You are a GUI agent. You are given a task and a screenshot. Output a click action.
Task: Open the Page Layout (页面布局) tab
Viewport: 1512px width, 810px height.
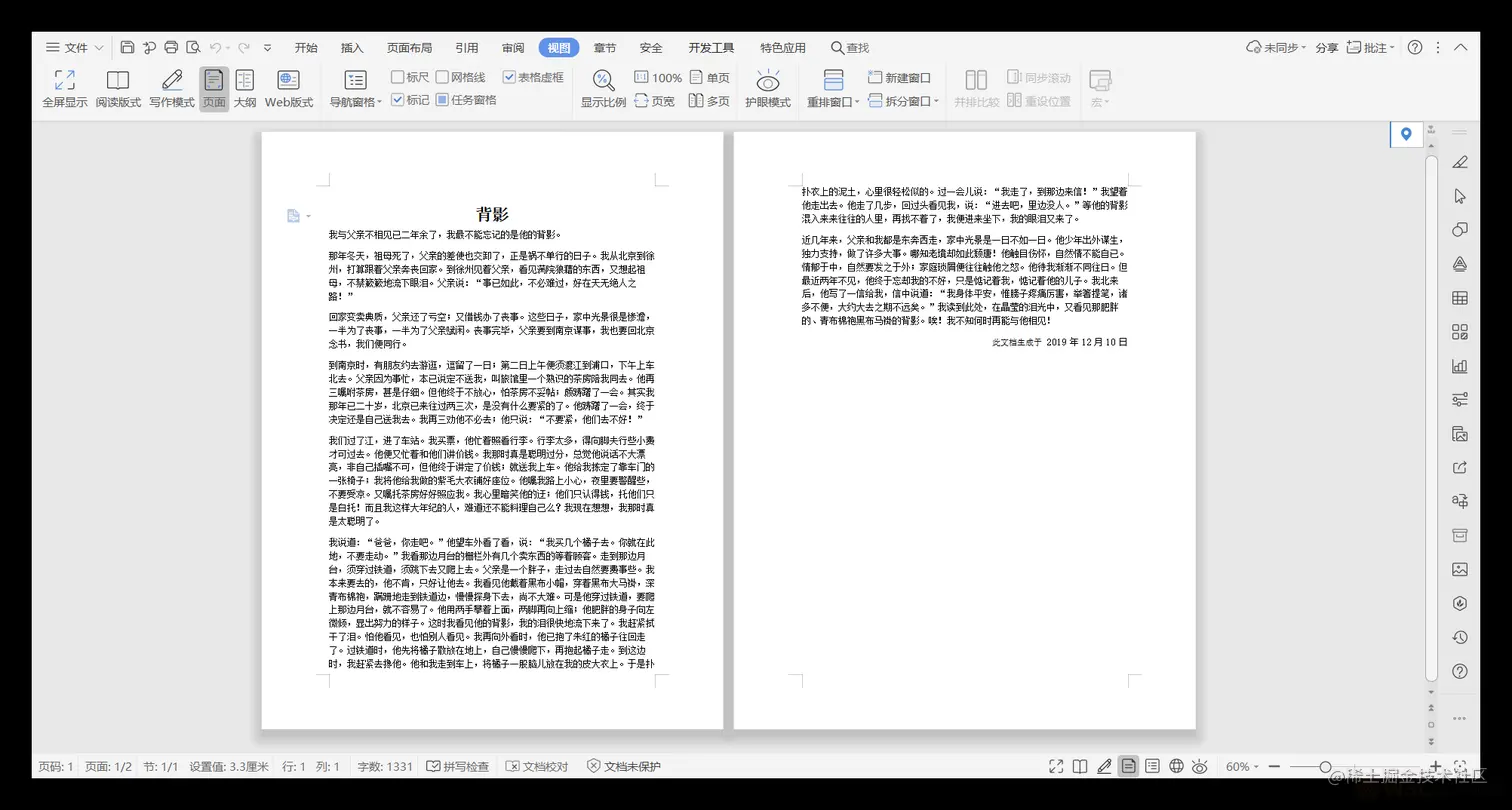[x=410, y=47]
